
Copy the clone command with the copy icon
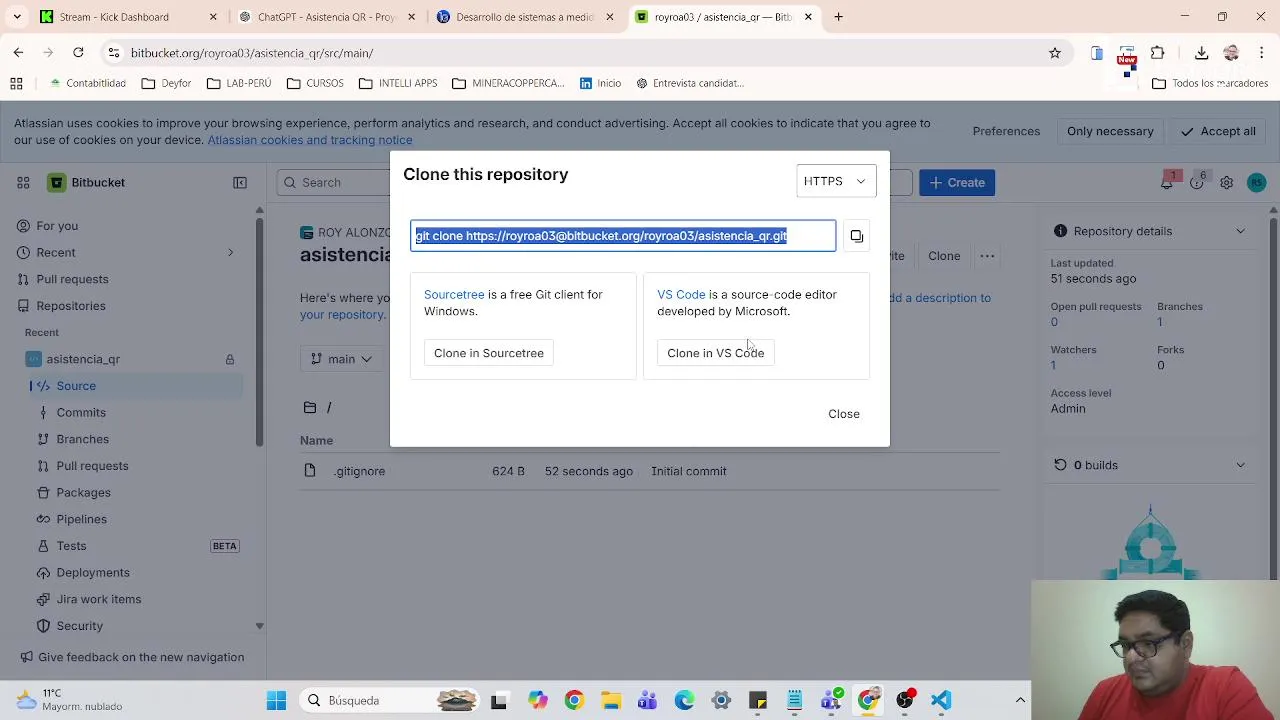tap(857, 236)
